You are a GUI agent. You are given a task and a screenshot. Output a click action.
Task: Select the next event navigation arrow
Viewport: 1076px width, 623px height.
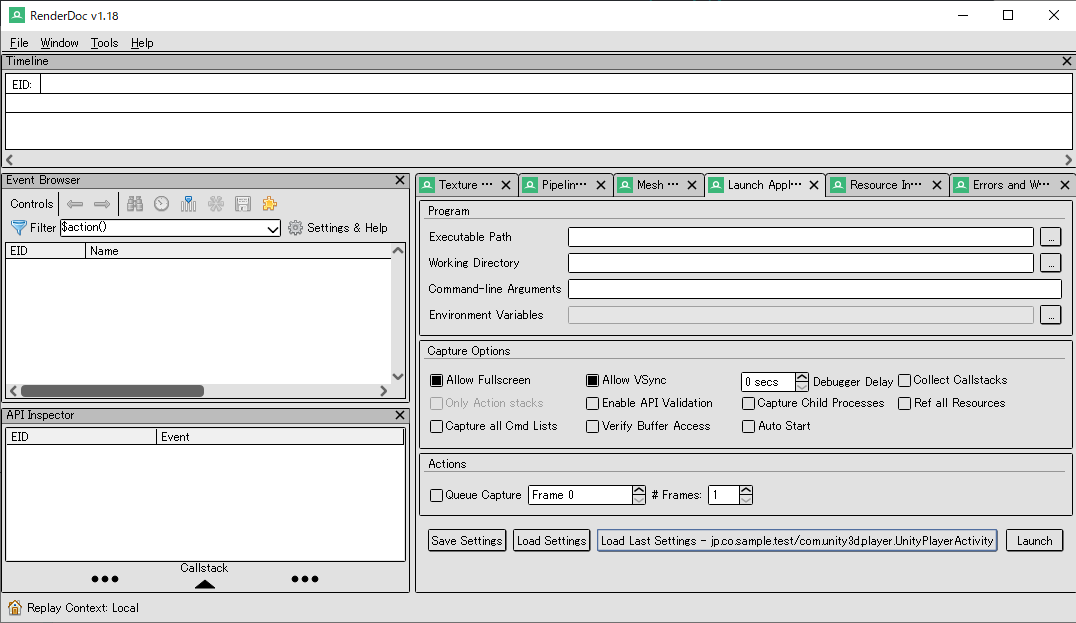point(100,203)
